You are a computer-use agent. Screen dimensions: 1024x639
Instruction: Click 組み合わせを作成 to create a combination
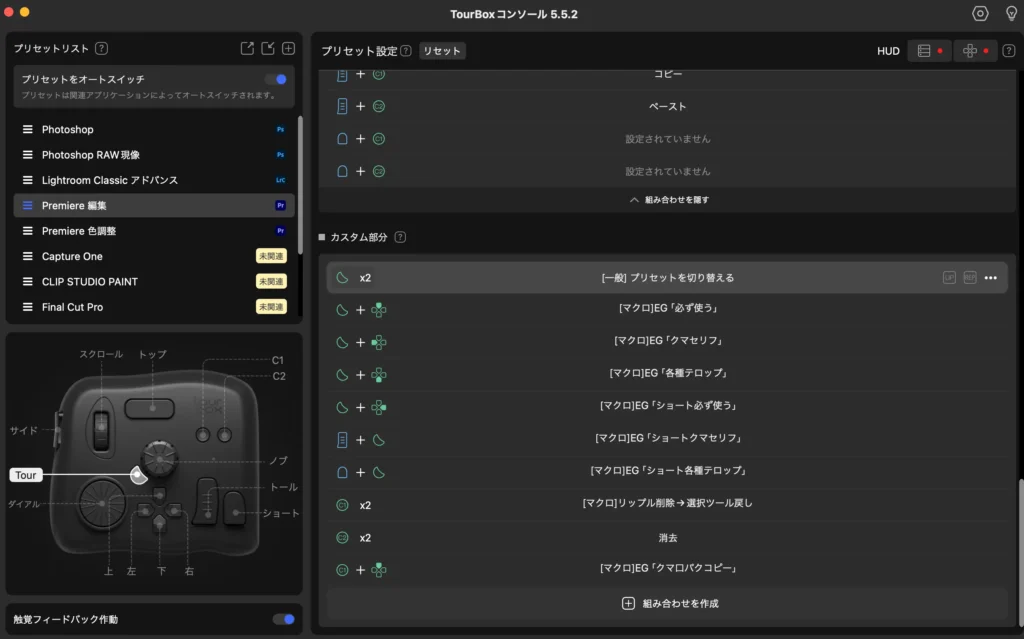[x=668, y=603]
